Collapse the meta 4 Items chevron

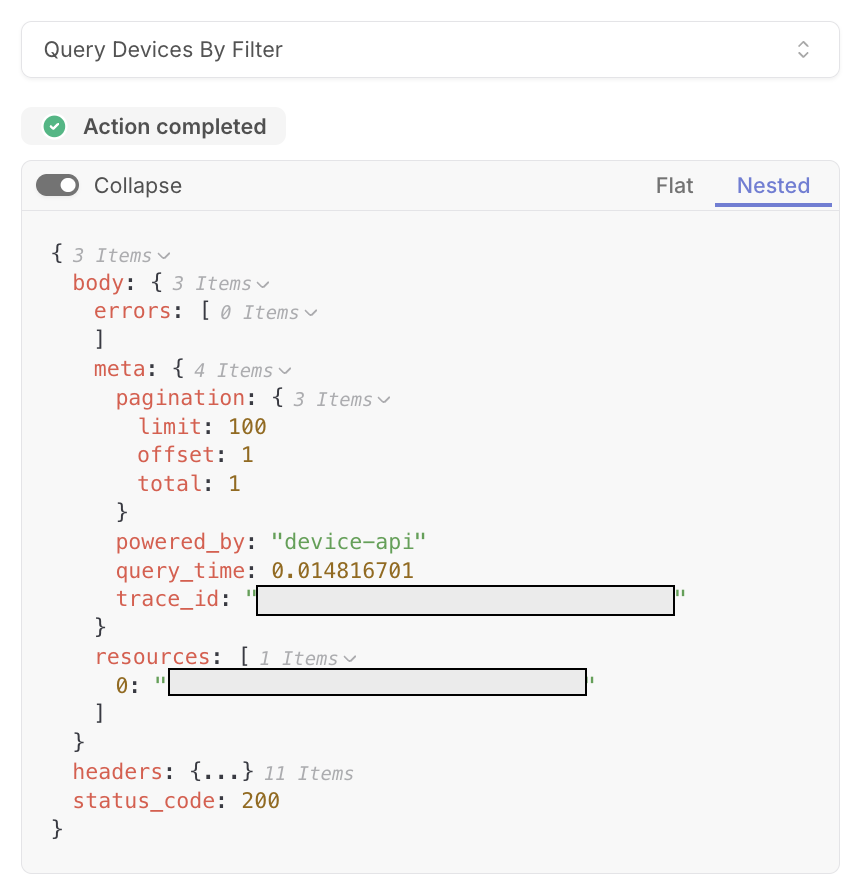tap(285, 371)
